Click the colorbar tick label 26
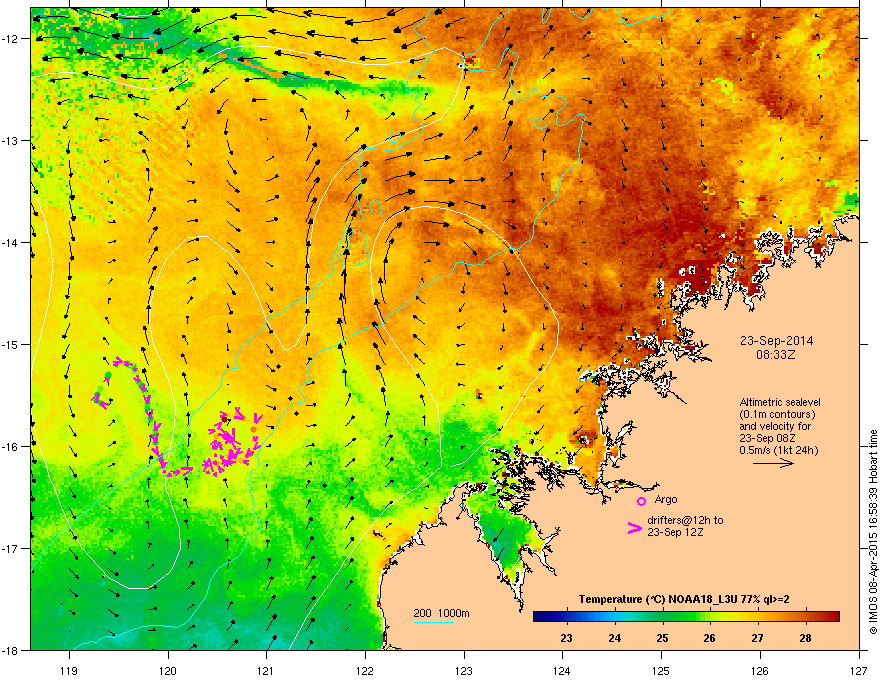880x680 pixels. [x=709, y=638]
